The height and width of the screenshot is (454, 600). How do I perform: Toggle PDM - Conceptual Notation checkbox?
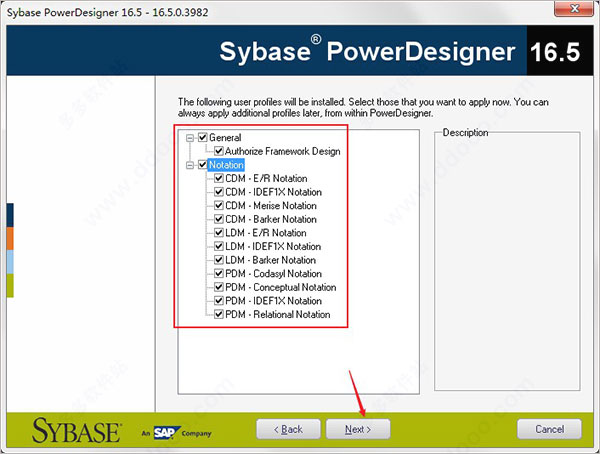pyautogui.click(x=218, y=287)
